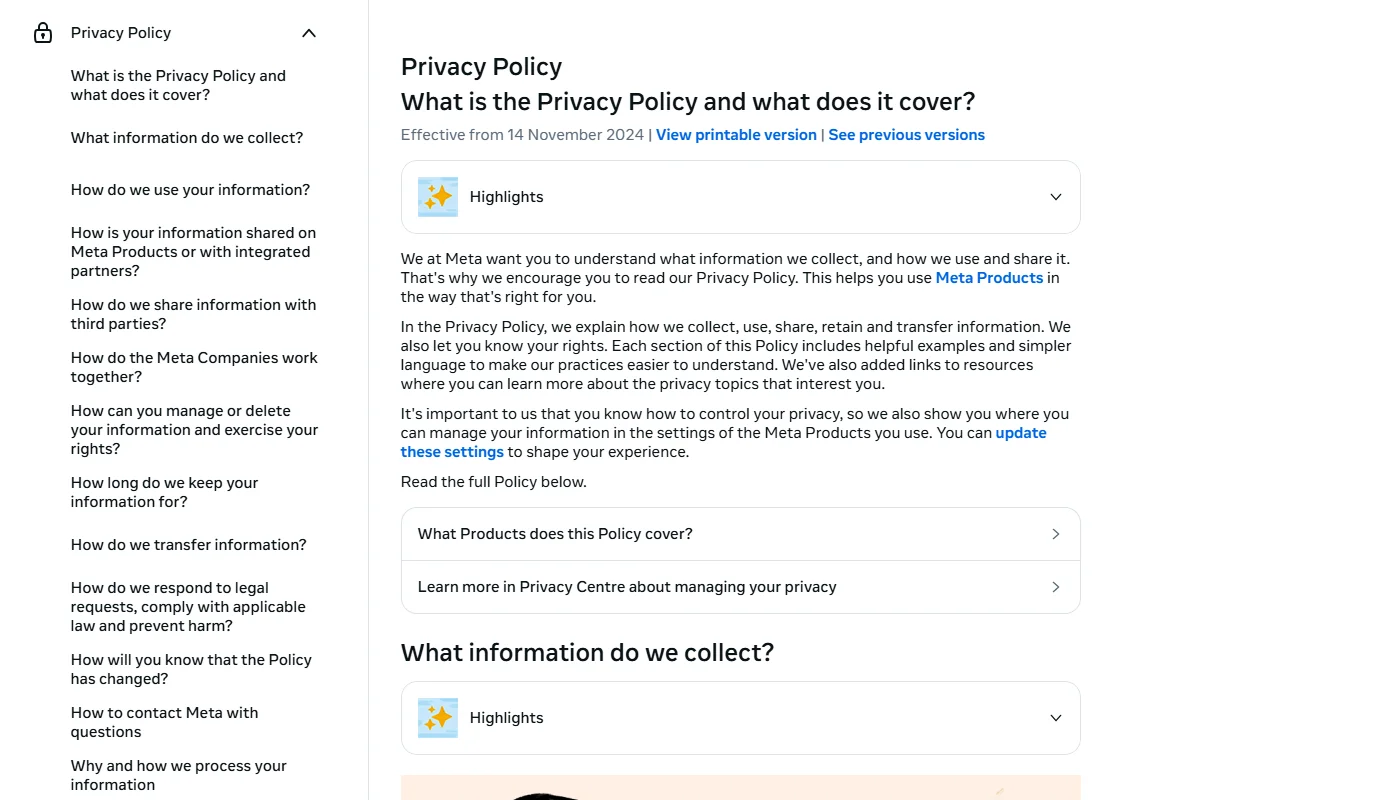Click the sparkle icon on the first Highlights card
The height and width of the screenshot is (800, 1400).
tap(437, 196)
